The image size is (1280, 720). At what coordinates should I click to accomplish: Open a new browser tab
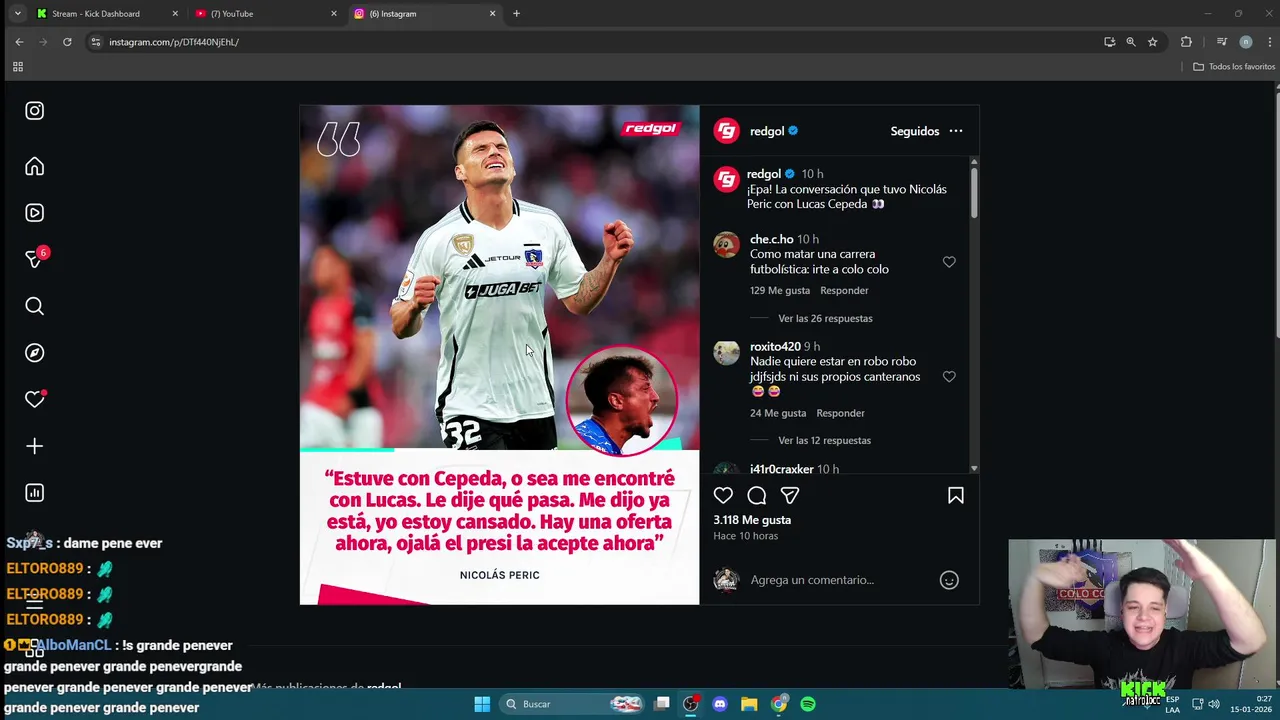(x=516, y=14)
